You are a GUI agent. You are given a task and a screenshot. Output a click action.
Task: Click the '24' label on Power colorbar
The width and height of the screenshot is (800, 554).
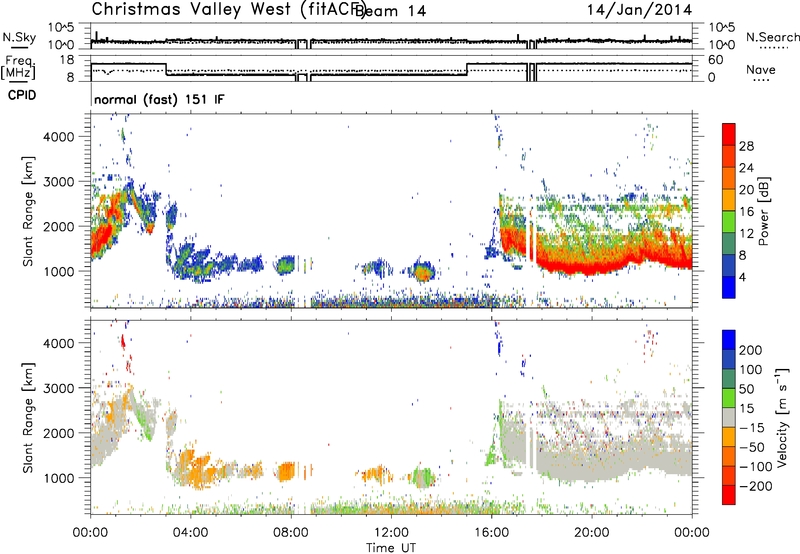(x=746, y=168)
